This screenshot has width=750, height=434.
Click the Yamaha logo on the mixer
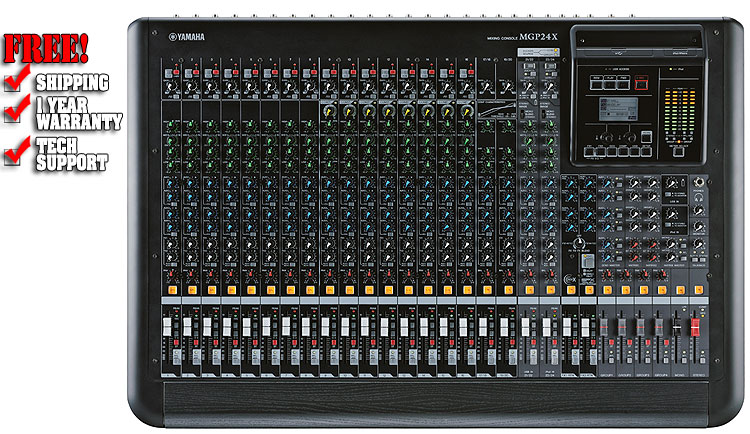[186, 37]
